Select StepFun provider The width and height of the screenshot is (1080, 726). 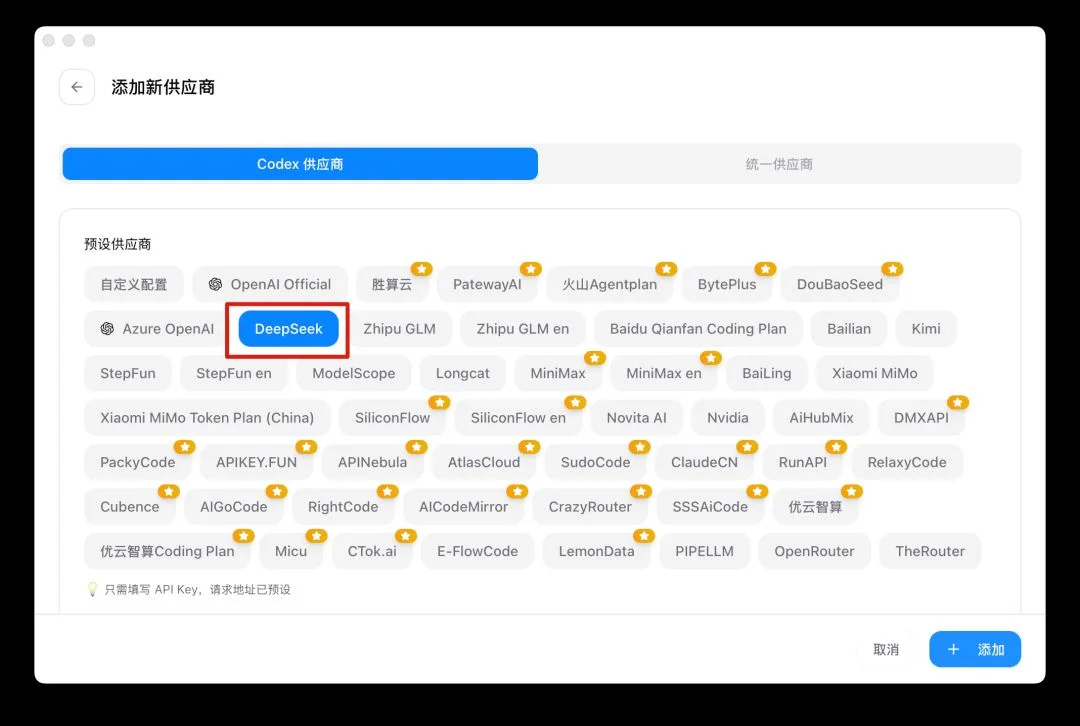coord(127,373)
